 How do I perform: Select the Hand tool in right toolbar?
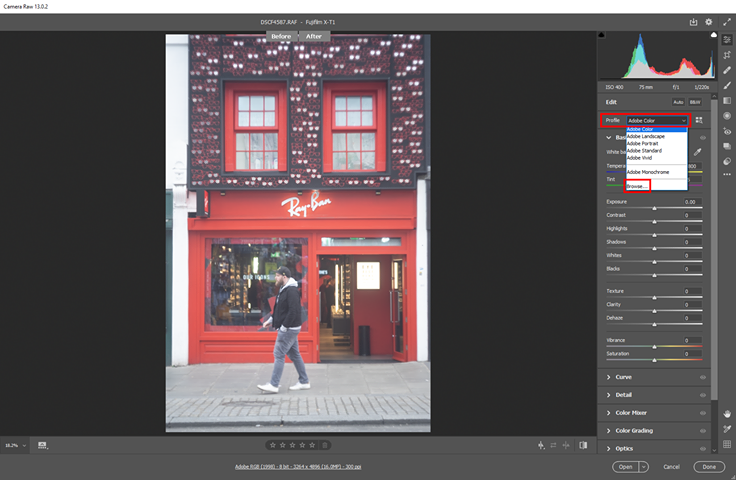(x=727, y=414)
